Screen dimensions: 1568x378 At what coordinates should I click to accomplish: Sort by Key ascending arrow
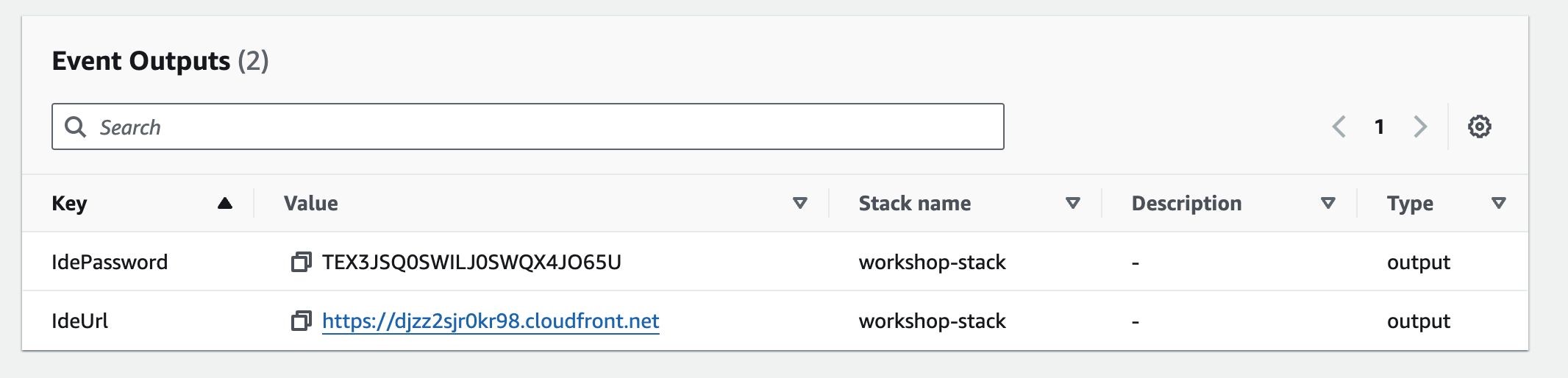click(x=225, y=203)
